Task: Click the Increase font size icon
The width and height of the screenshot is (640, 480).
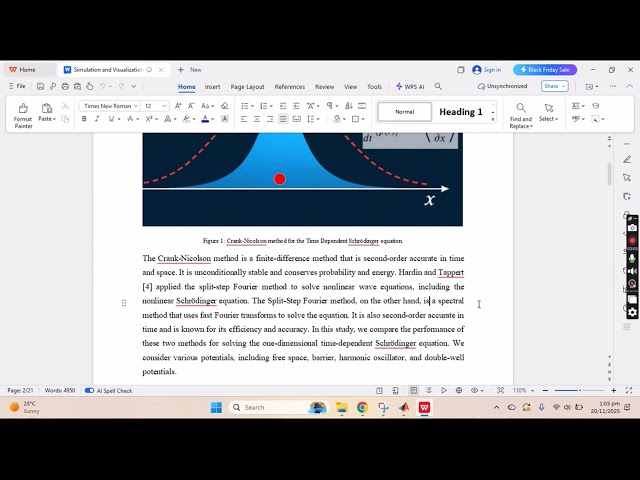Action: 178,106
